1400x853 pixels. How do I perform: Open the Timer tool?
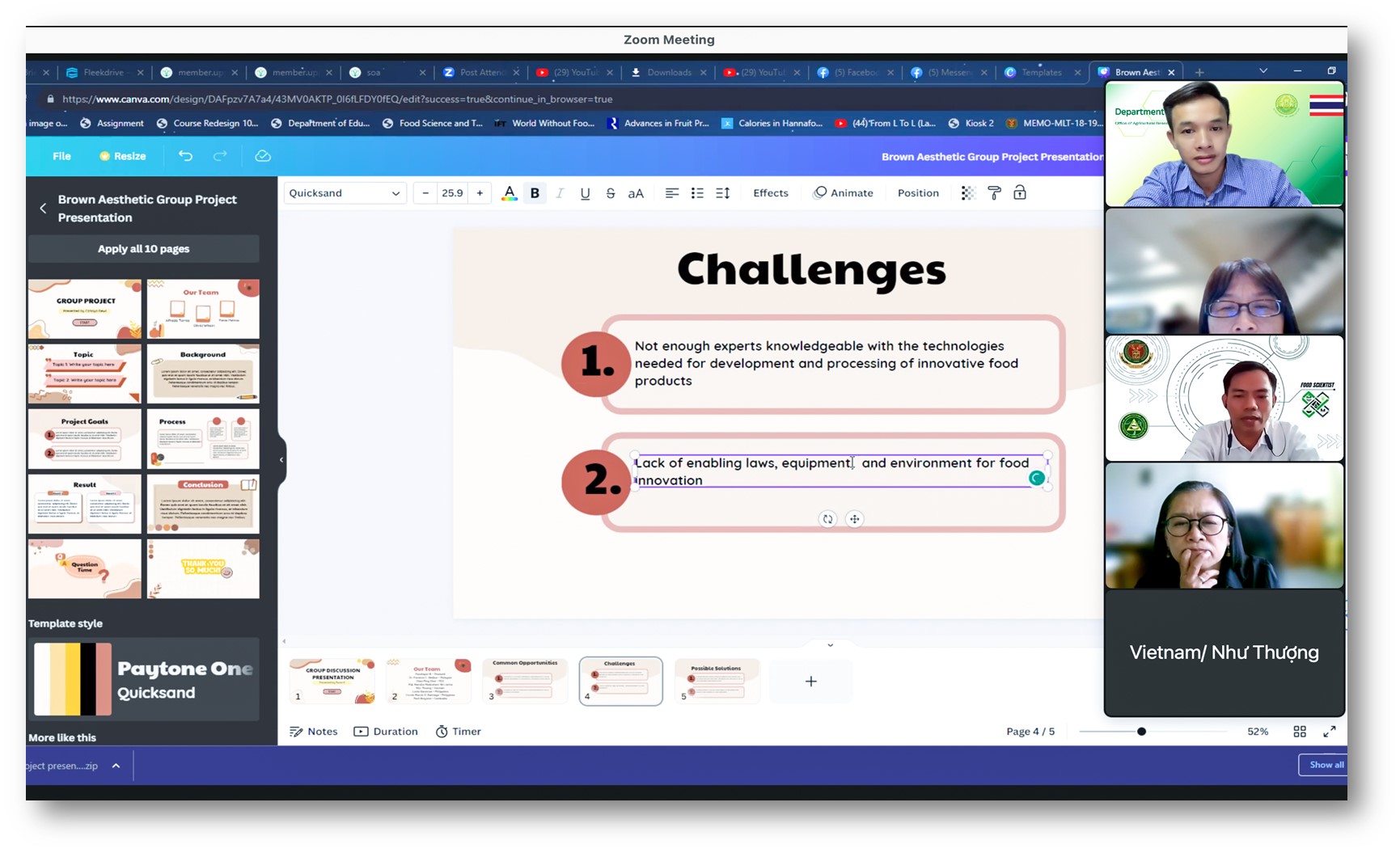[x=459, y=732]
